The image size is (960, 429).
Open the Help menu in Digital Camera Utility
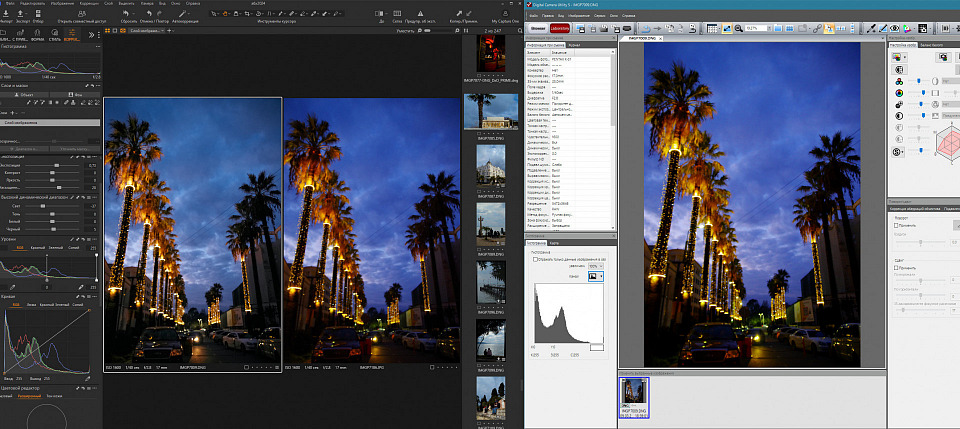(628, 15)
